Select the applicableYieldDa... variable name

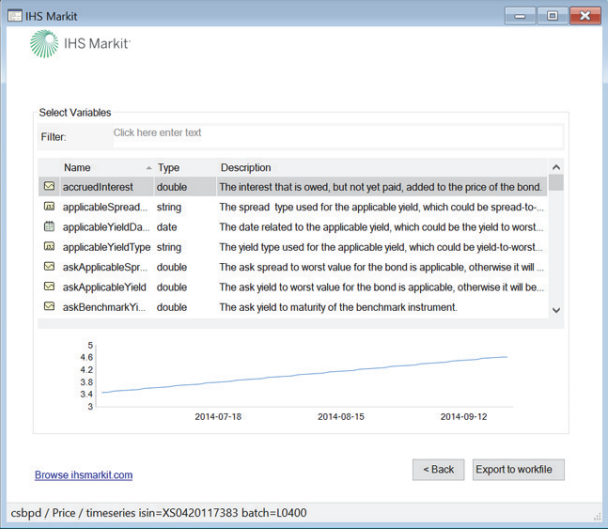pyautogui.click(x=106, y=227)
